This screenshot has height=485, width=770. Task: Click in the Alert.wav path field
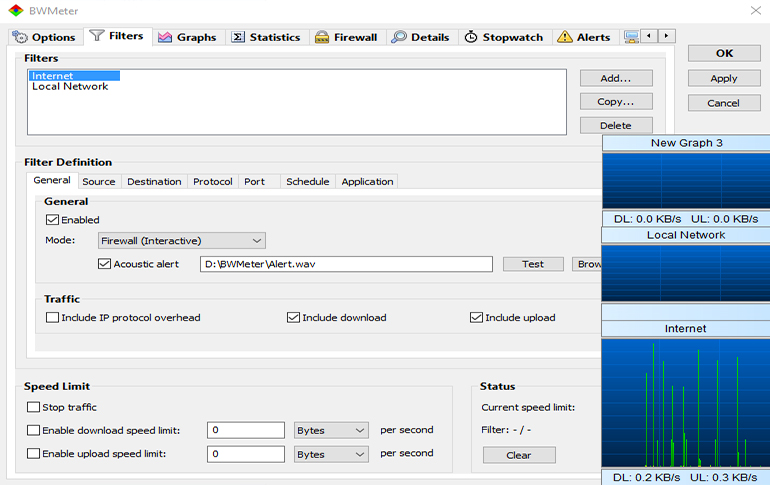[x=345, y=264]
